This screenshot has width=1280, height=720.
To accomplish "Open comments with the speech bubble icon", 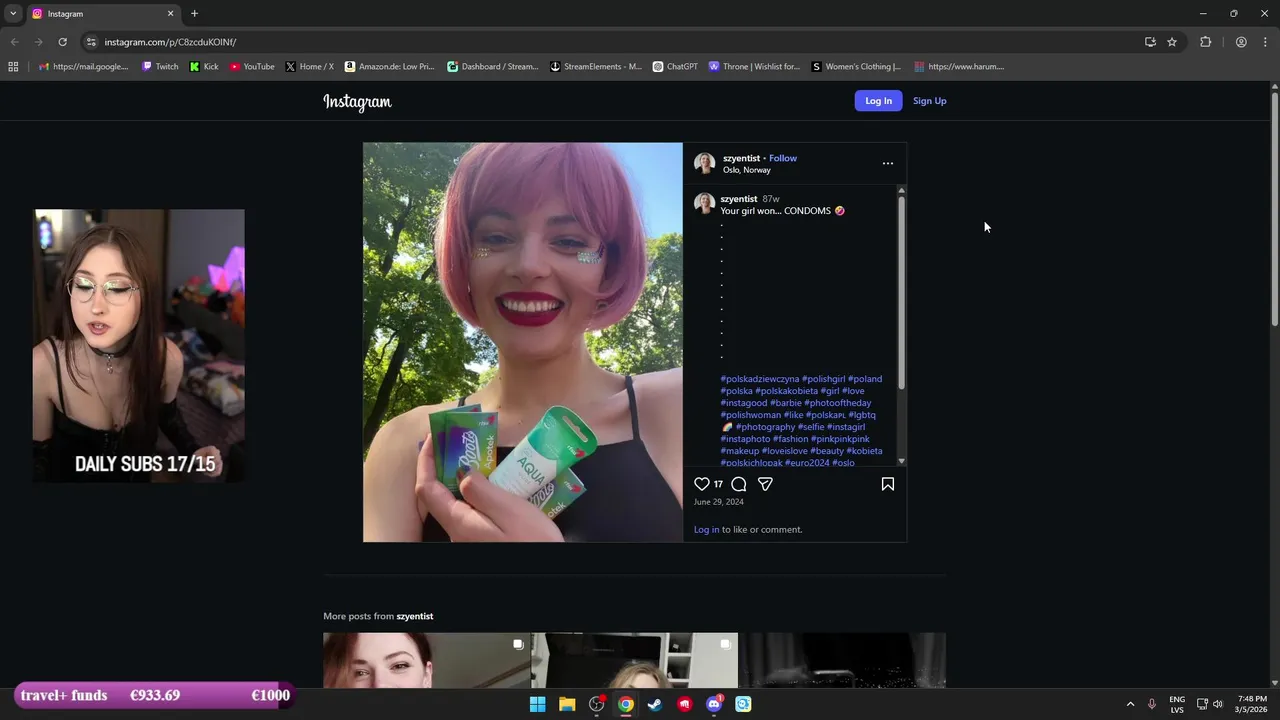I will (739, 484).
